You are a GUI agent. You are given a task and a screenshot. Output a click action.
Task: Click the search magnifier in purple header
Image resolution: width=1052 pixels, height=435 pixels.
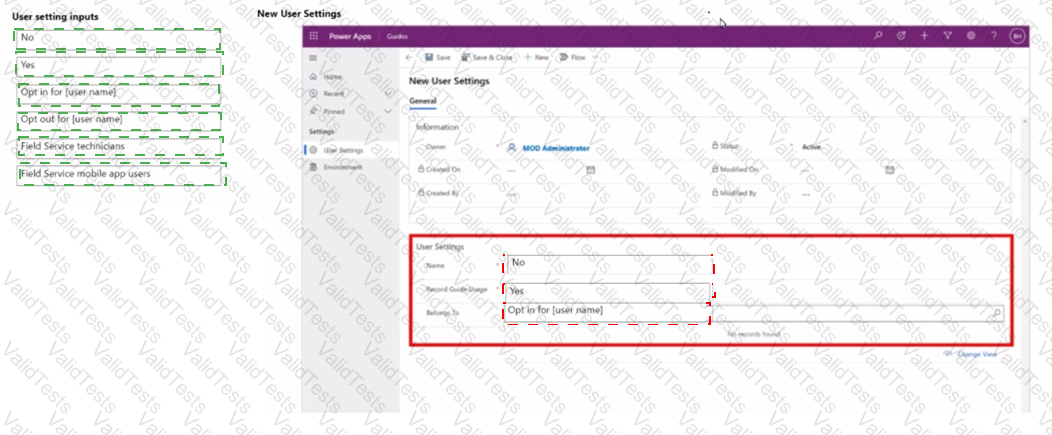coord(879,35)
